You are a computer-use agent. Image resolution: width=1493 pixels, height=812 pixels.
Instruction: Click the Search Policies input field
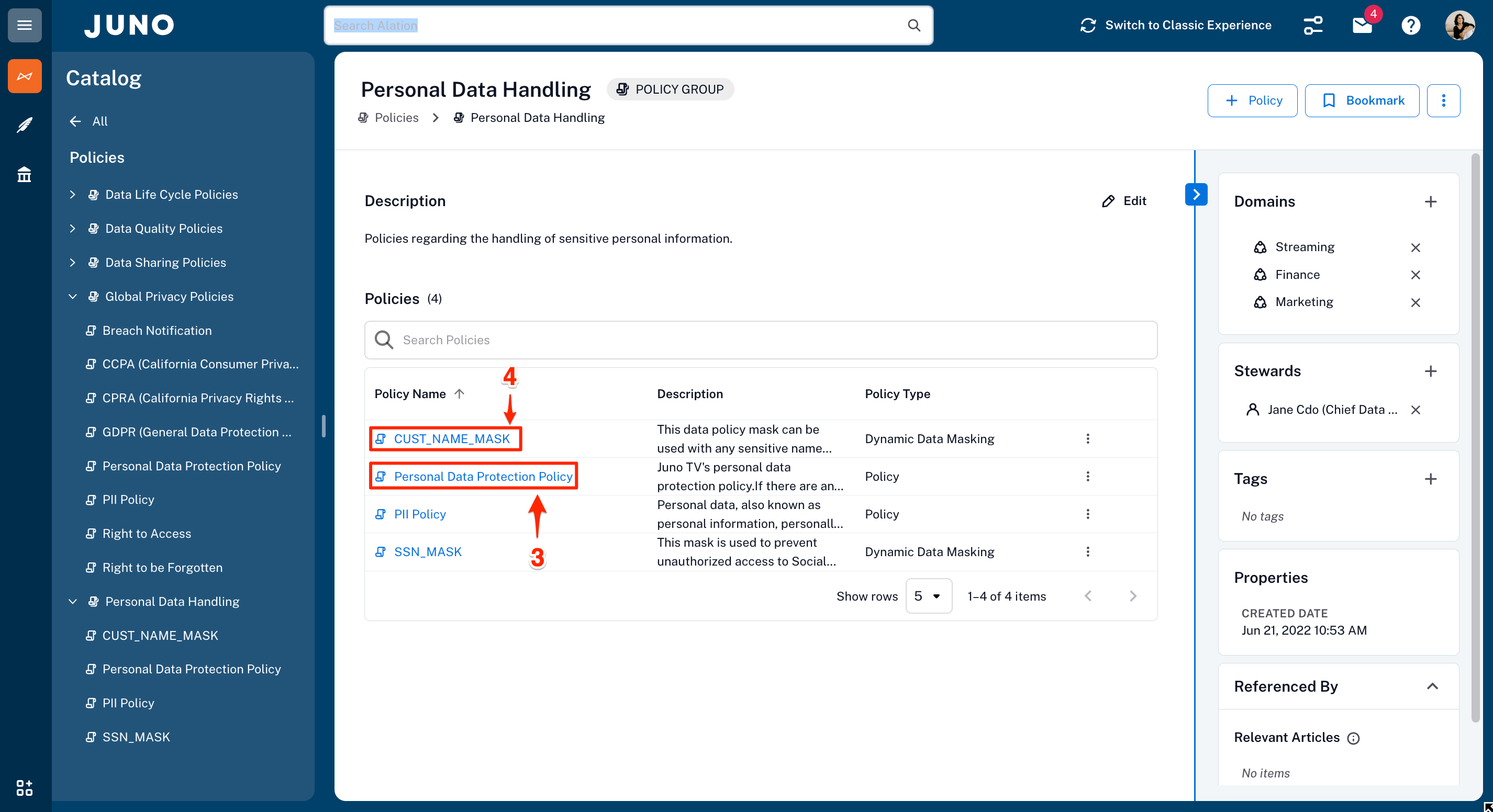click(761, 340)
